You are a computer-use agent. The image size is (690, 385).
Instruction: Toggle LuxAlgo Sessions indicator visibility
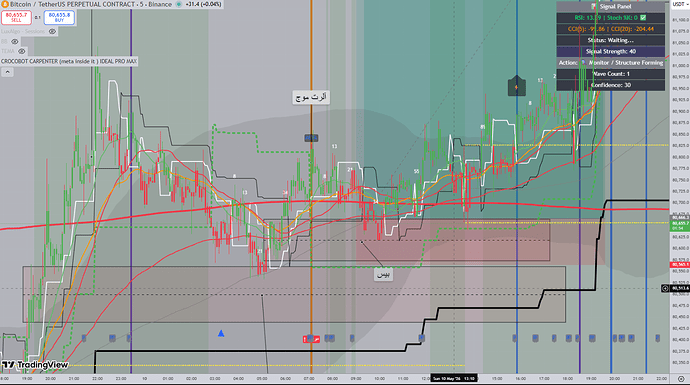[x=52, y=31]
